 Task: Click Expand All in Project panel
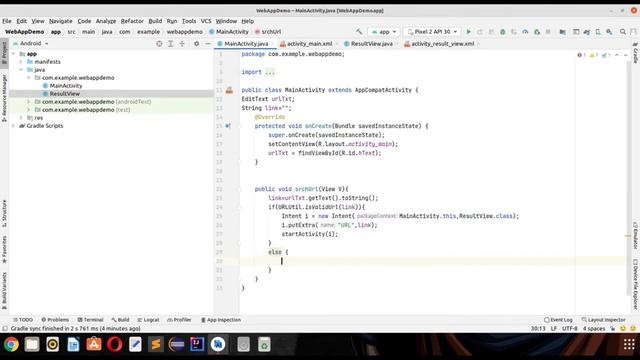(171, 44)
